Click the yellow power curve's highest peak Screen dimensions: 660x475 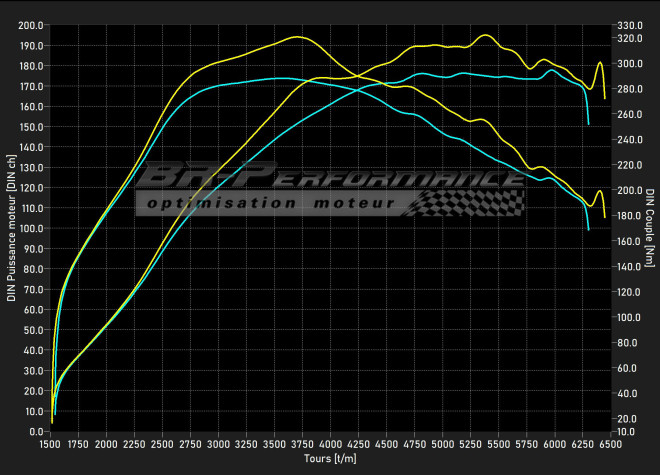486,35
